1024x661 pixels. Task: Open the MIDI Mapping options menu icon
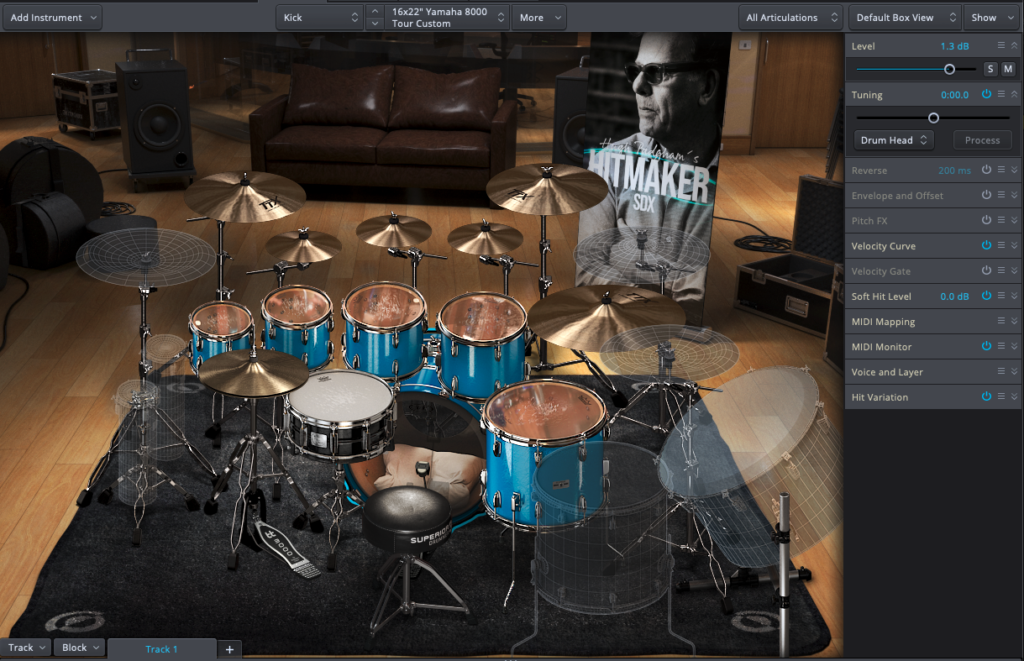pos(1001,322)
